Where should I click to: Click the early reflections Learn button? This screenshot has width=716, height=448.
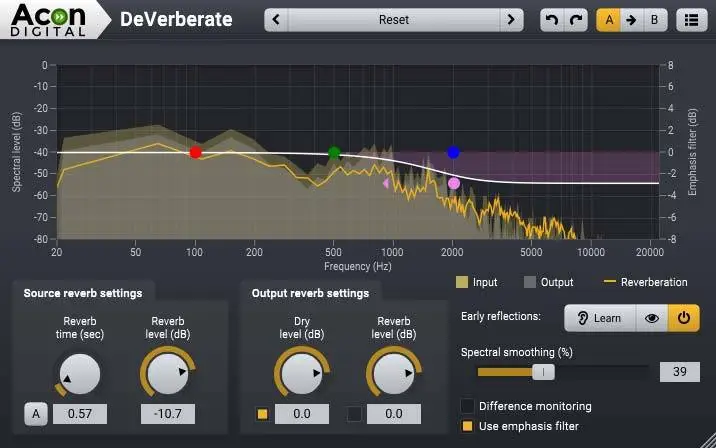(x=600, y=318)
